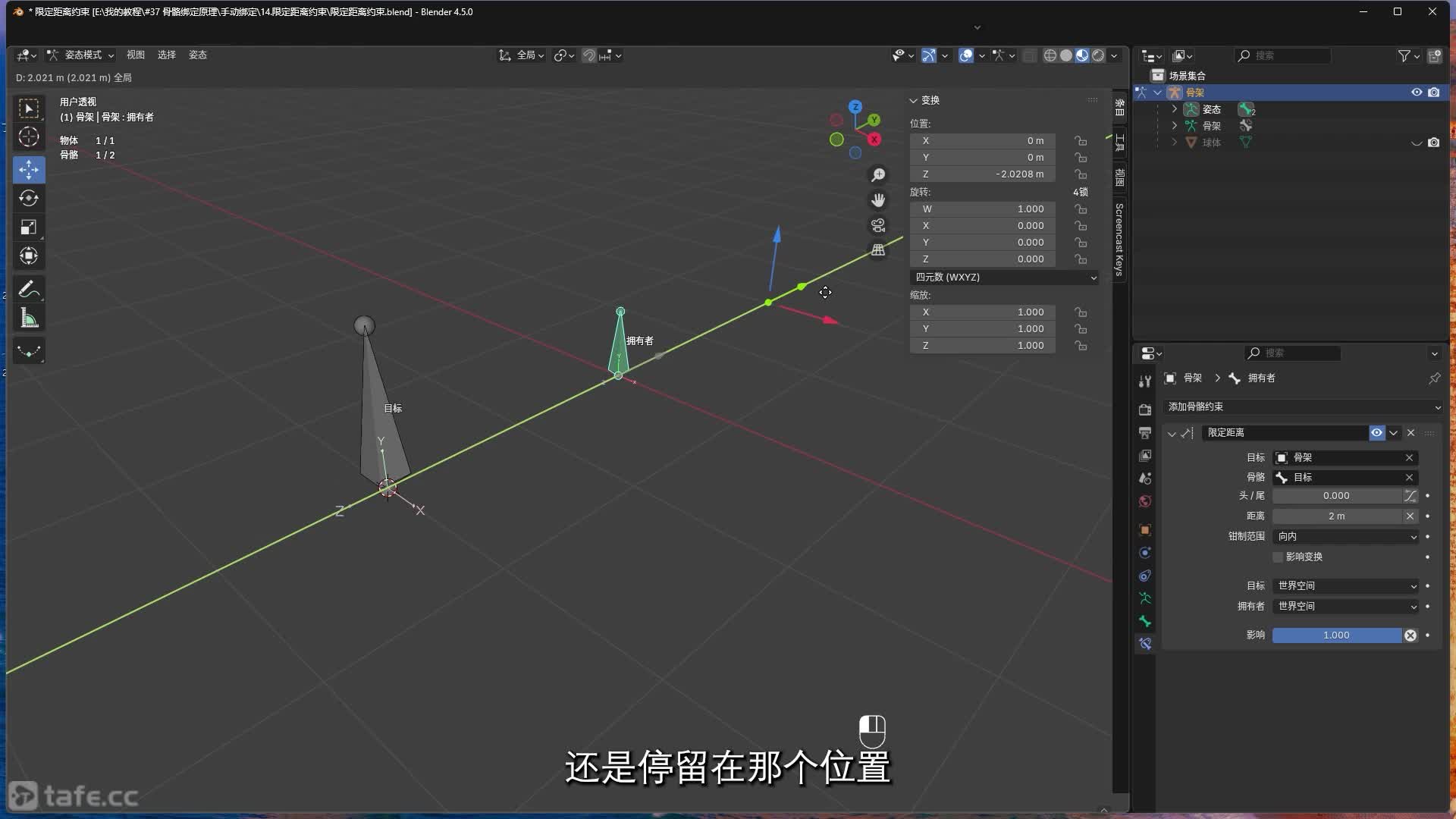Open the Object properties tab
This screenshot has width=1456, height=819.
coord(1145,529)
